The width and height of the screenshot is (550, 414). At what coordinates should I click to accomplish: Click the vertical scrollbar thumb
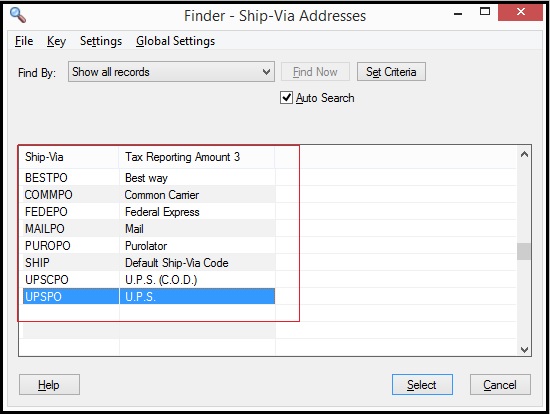click(x=524, y=251)
